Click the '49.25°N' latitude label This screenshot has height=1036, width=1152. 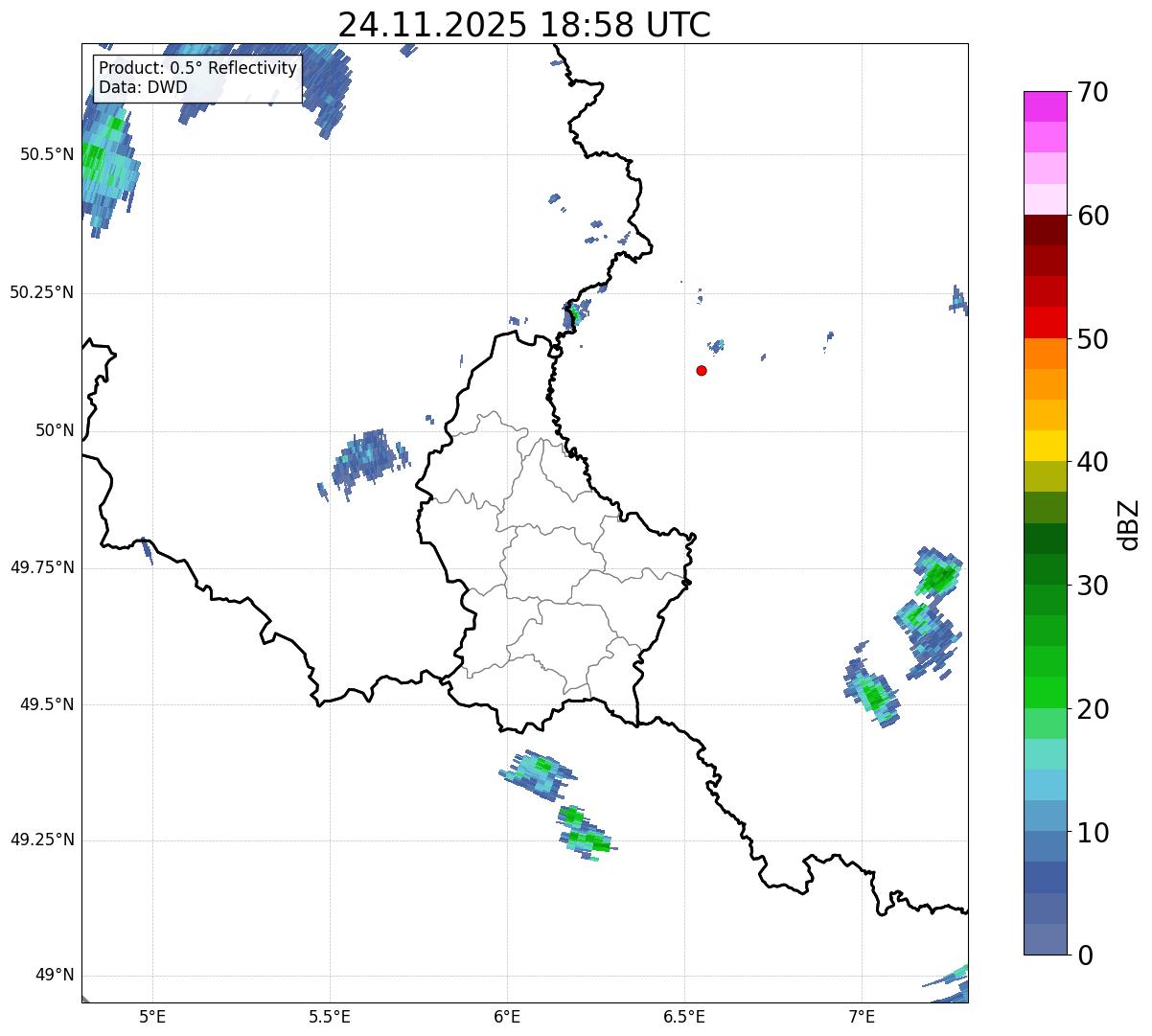pos(42,840)
